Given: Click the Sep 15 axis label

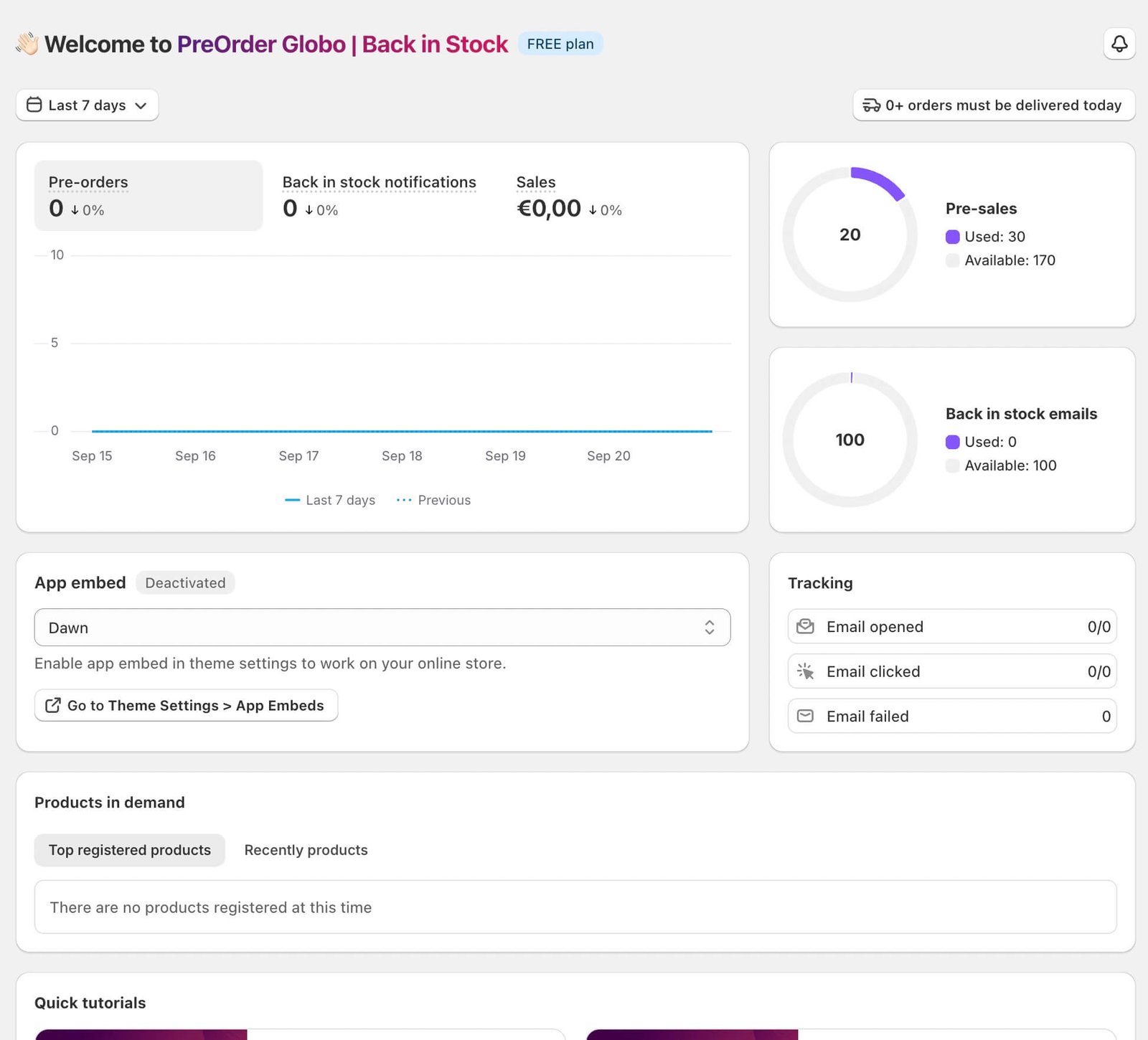Looking at the screenshot, I should 92,455.
